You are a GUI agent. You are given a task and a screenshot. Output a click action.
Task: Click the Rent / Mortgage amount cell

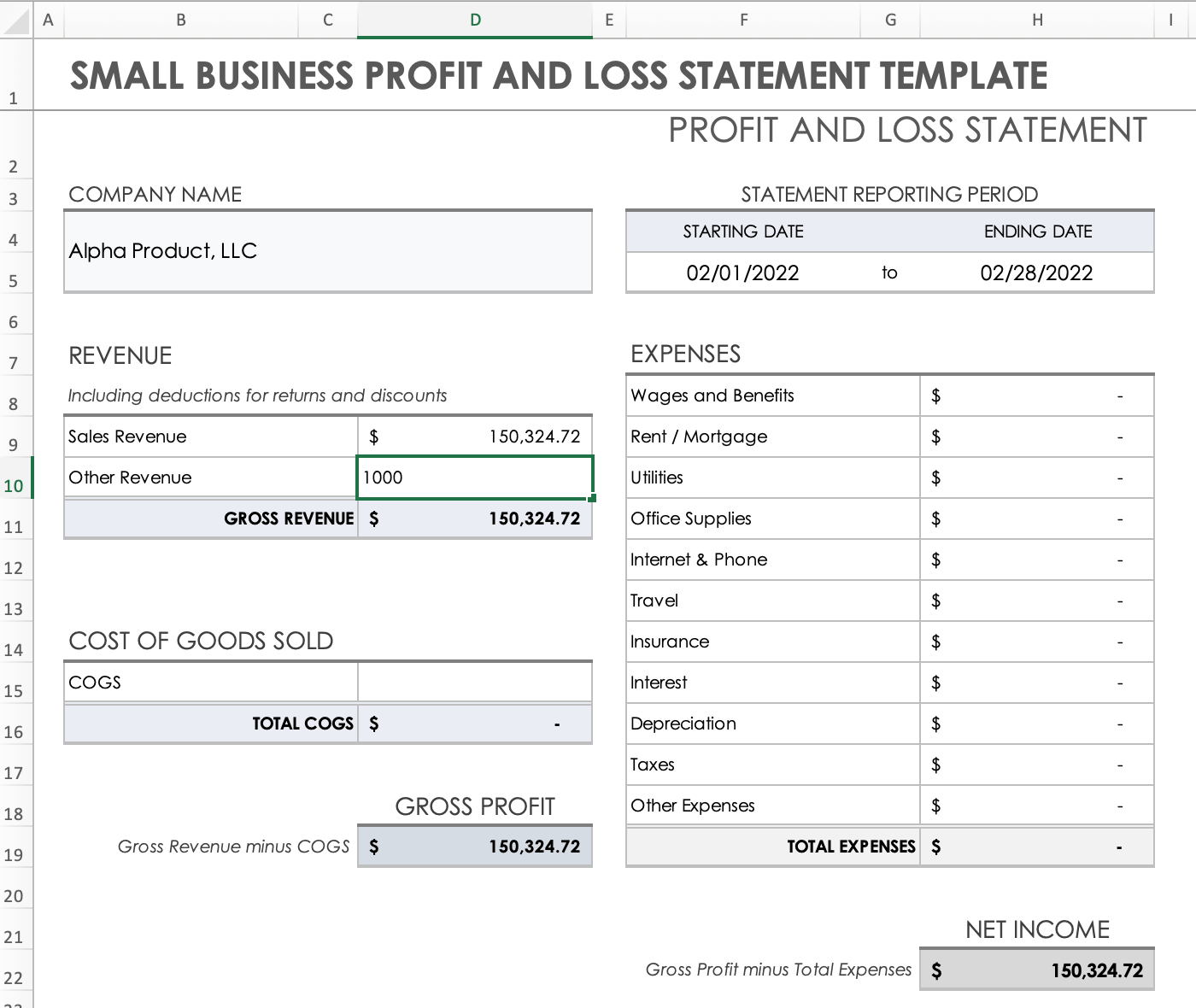tap(1036, 437)
